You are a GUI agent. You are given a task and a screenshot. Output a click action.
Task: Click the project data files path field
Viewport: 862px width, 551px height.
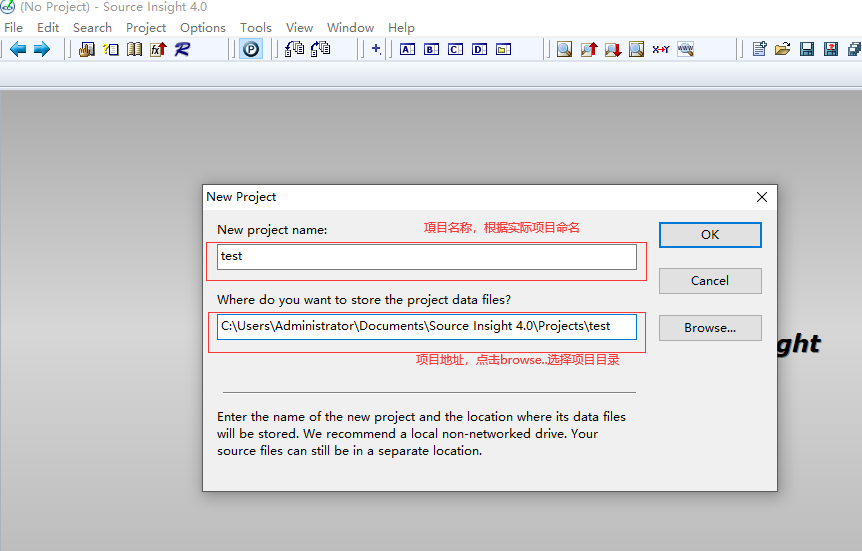tap(427, 327)
